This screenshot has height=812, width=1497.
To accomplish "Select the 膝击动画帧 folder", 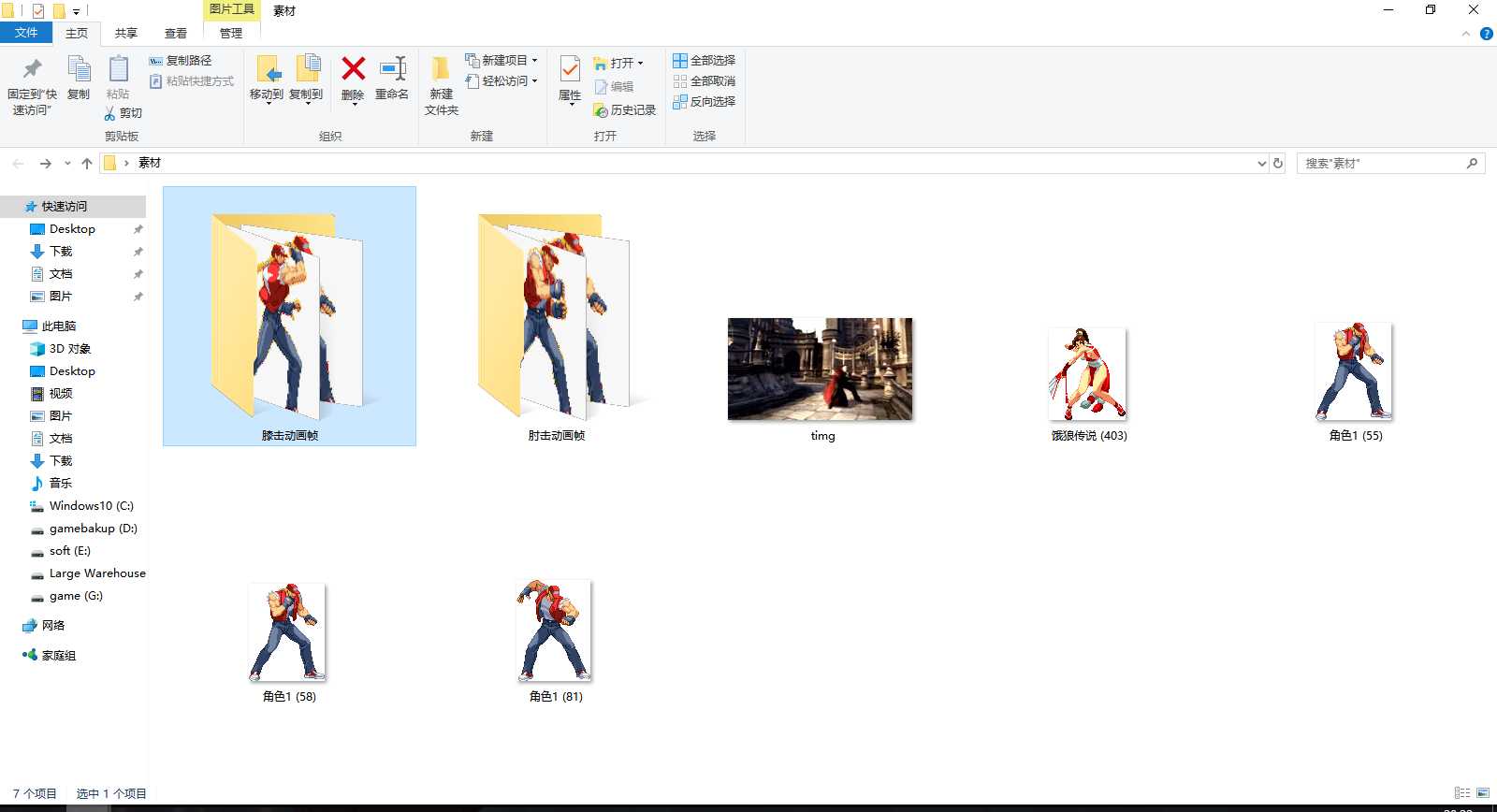I will (289, 316).
